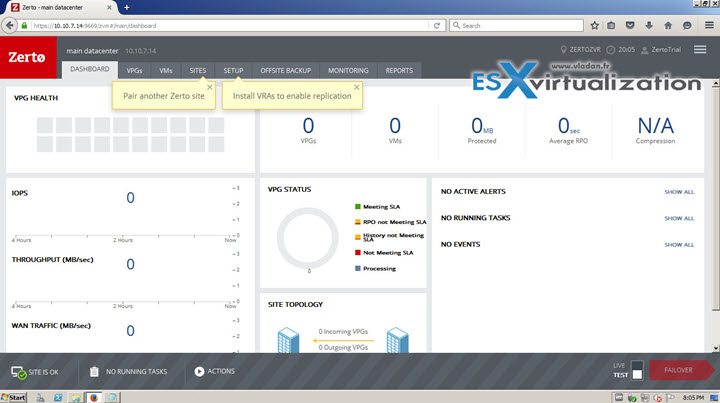Reload the page with refresh icon

(x=437, y=26)
